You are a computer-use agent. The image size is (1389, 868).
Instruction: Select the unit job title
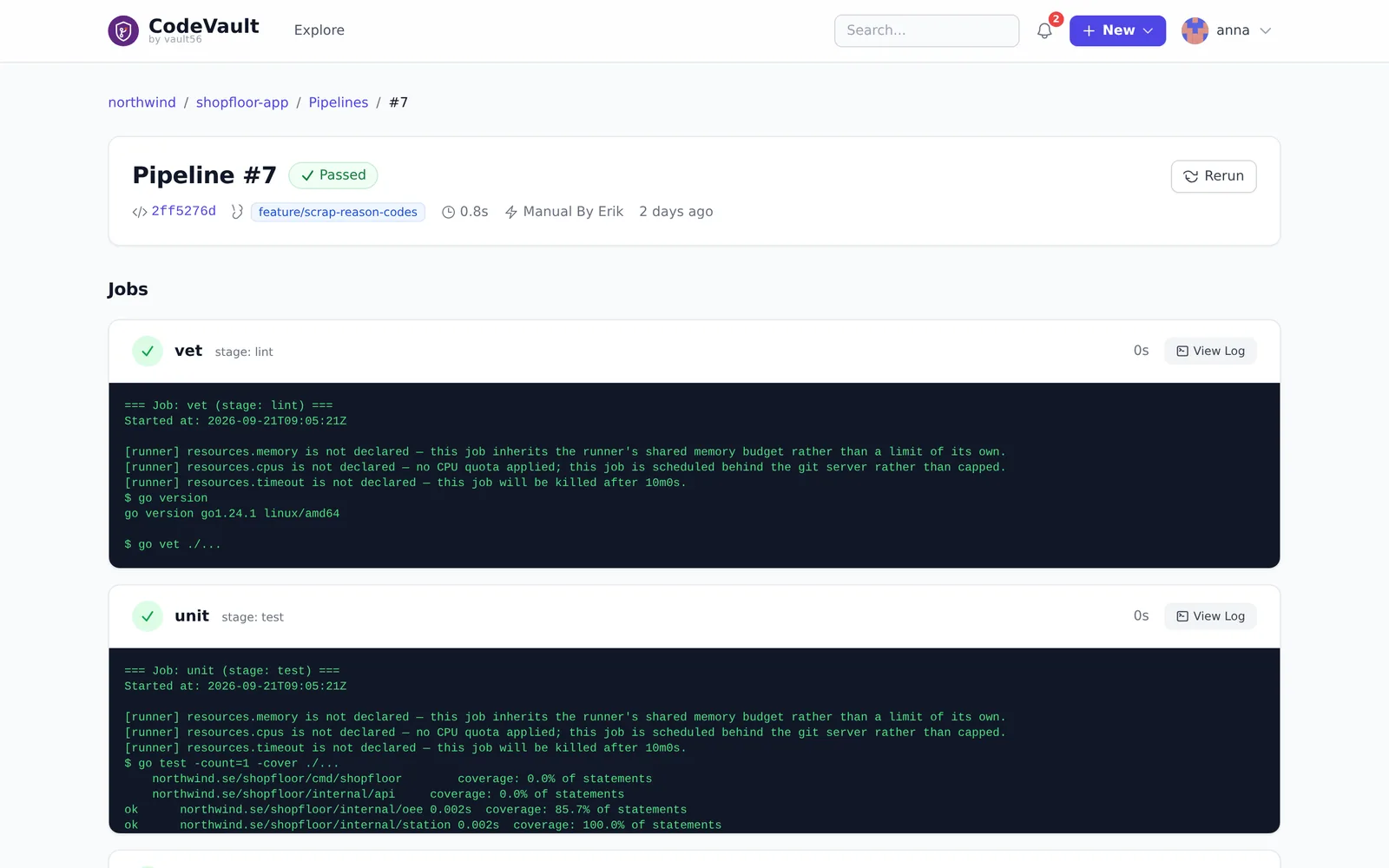(192, 616)
